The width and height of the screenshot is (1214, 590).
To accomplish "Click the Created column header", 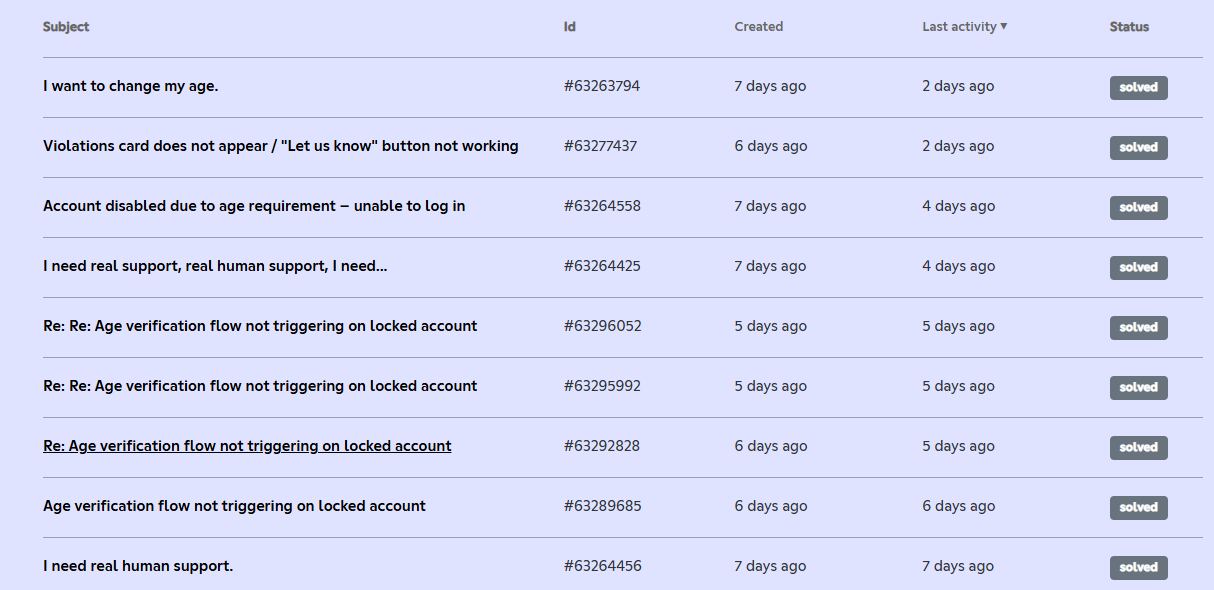I will click(758, 27).
